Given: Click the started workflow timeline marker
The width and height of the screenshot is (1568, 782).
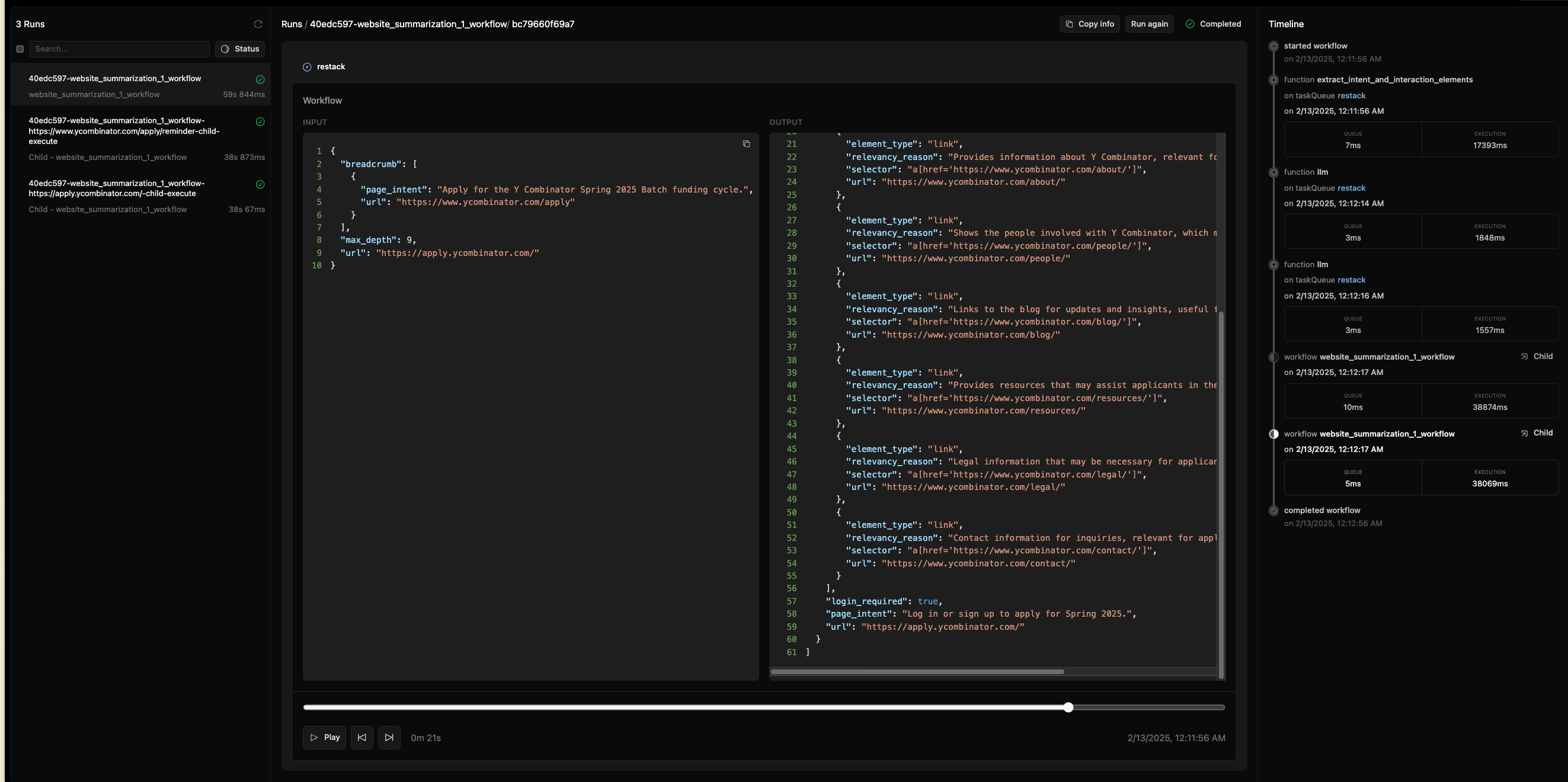Looking at the screenshot, I should [1273, 46].
